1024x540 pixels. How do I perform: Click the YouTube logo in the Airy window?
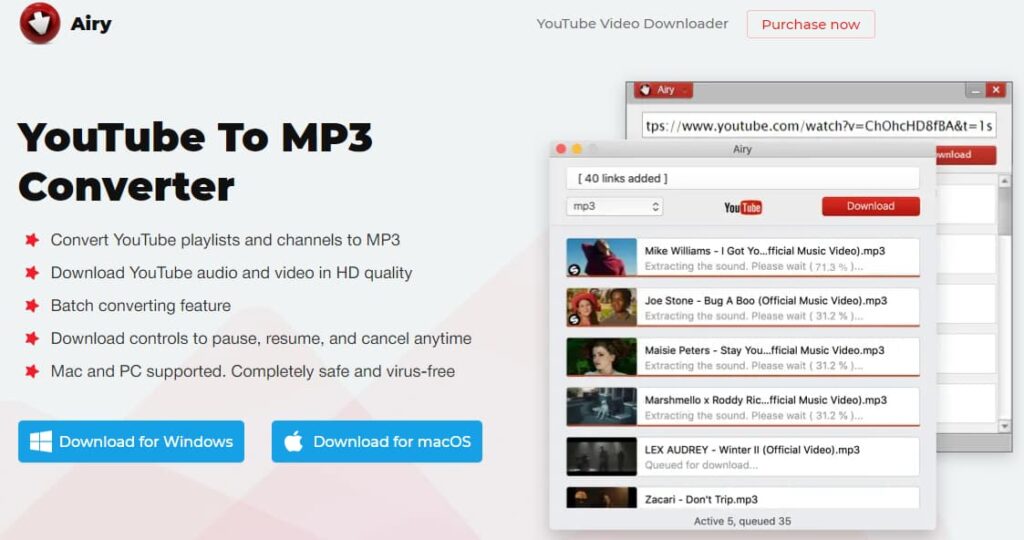tap(743, 207)
